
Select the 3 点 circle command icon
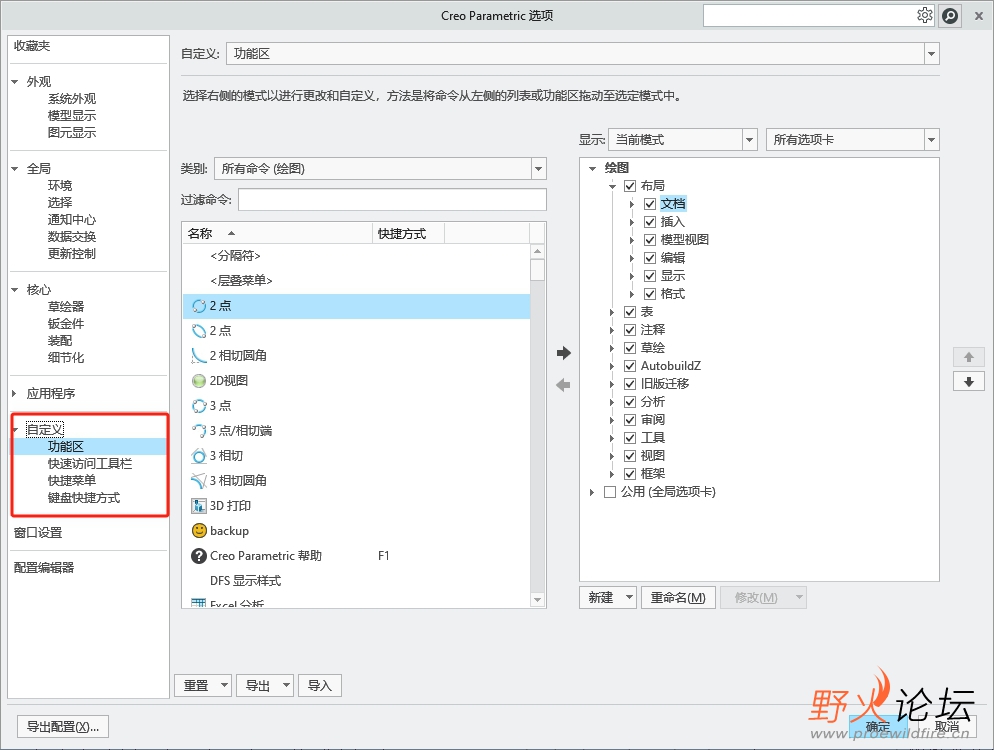199,406
